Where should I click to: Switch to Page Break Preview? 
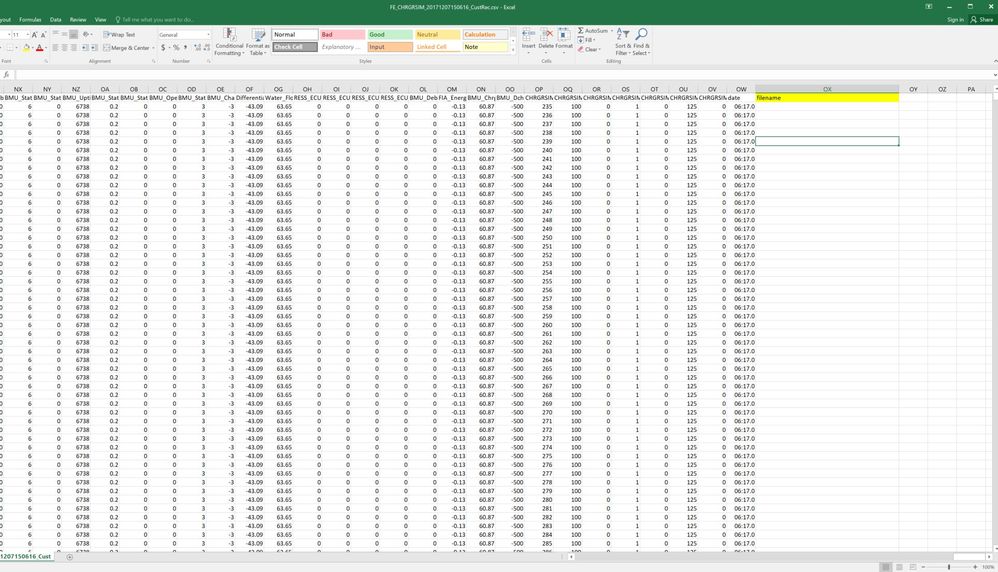pos(913,566)
